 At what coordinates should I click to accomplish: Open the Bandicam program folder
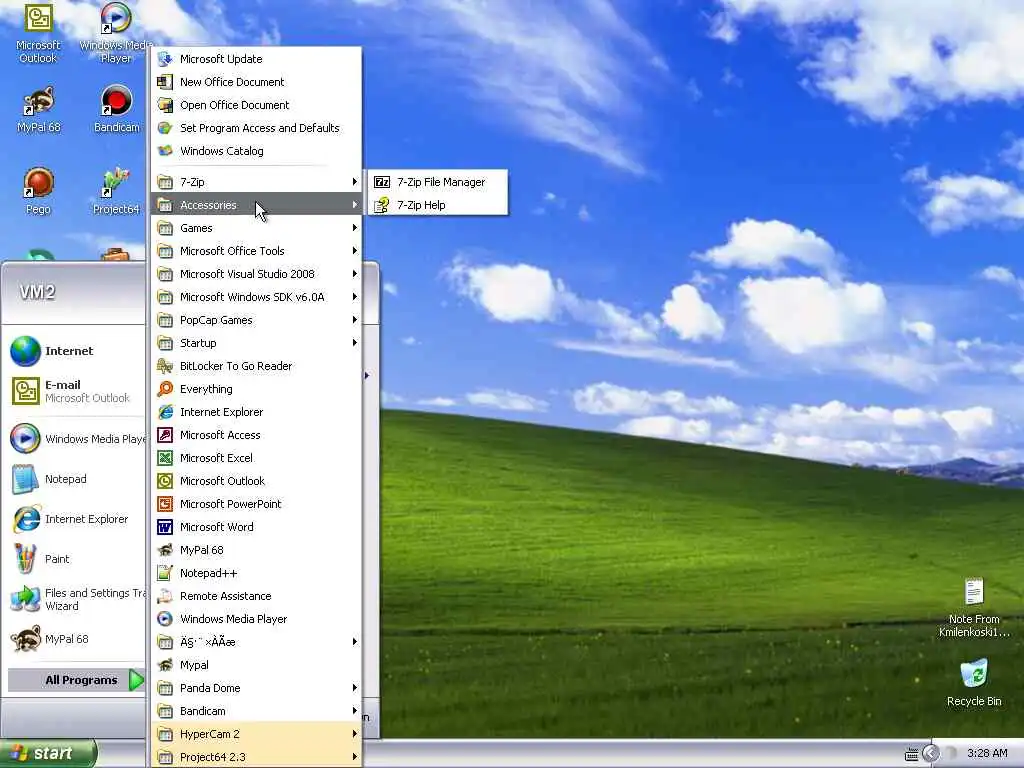pyautogui.click(x=256, y=711)
